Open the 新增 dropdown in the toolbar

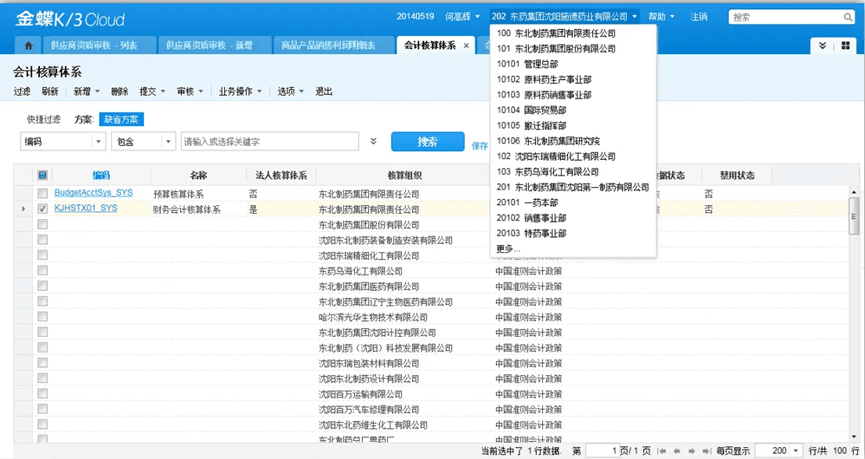(x=87, y=92)
